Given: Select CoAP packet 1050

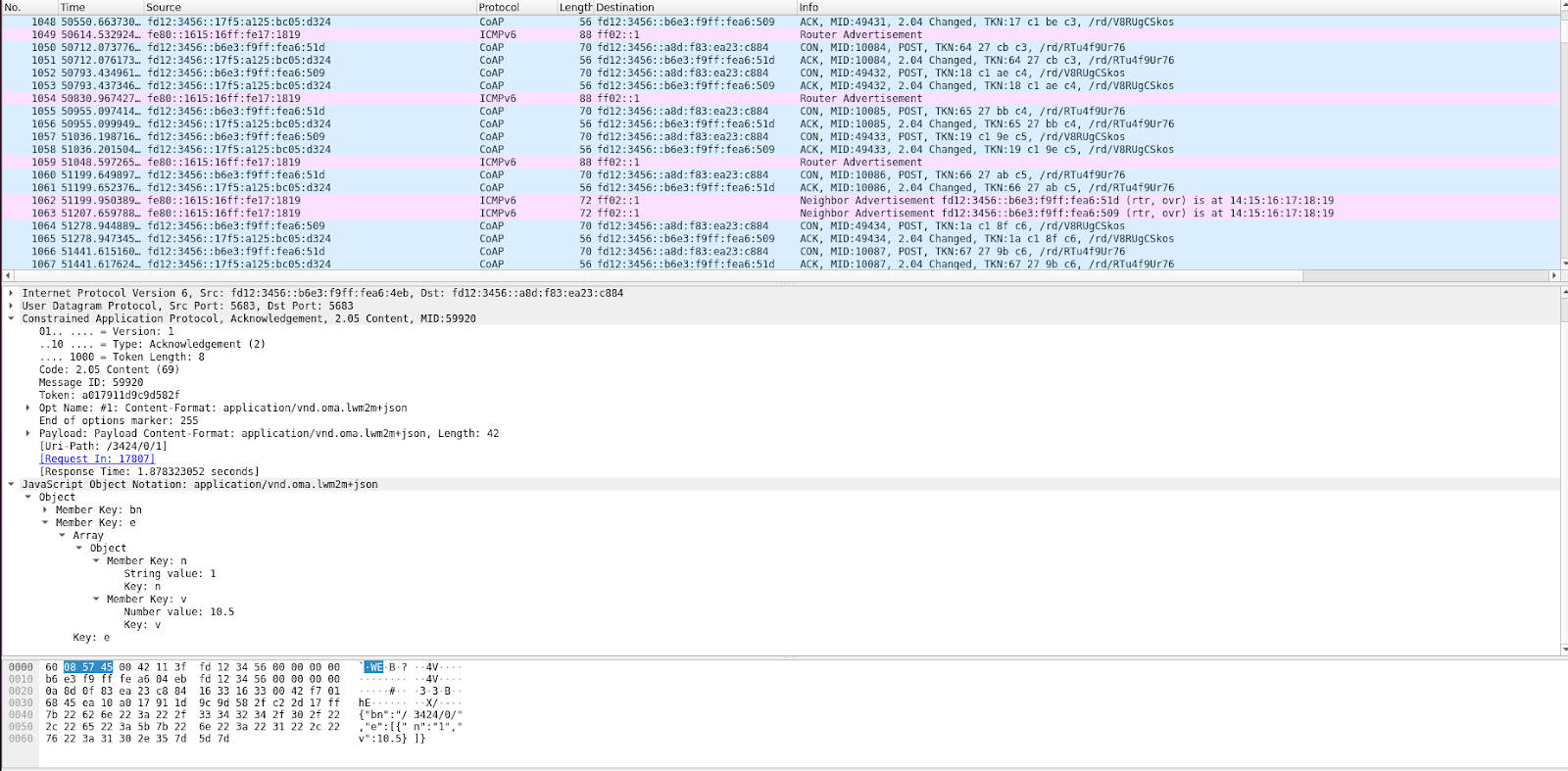Looking at the screenshot, I should (x=780, y=47).
